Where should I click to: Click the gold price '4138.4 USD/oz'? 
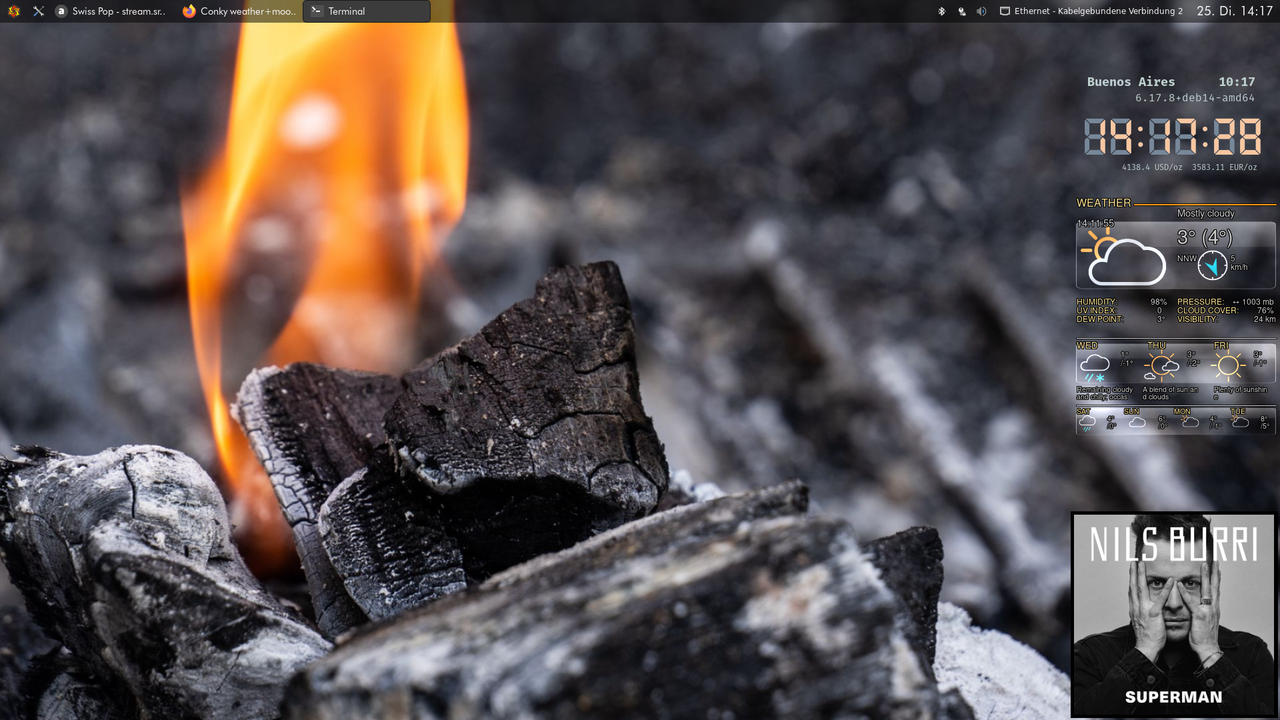pos(1152,167)
